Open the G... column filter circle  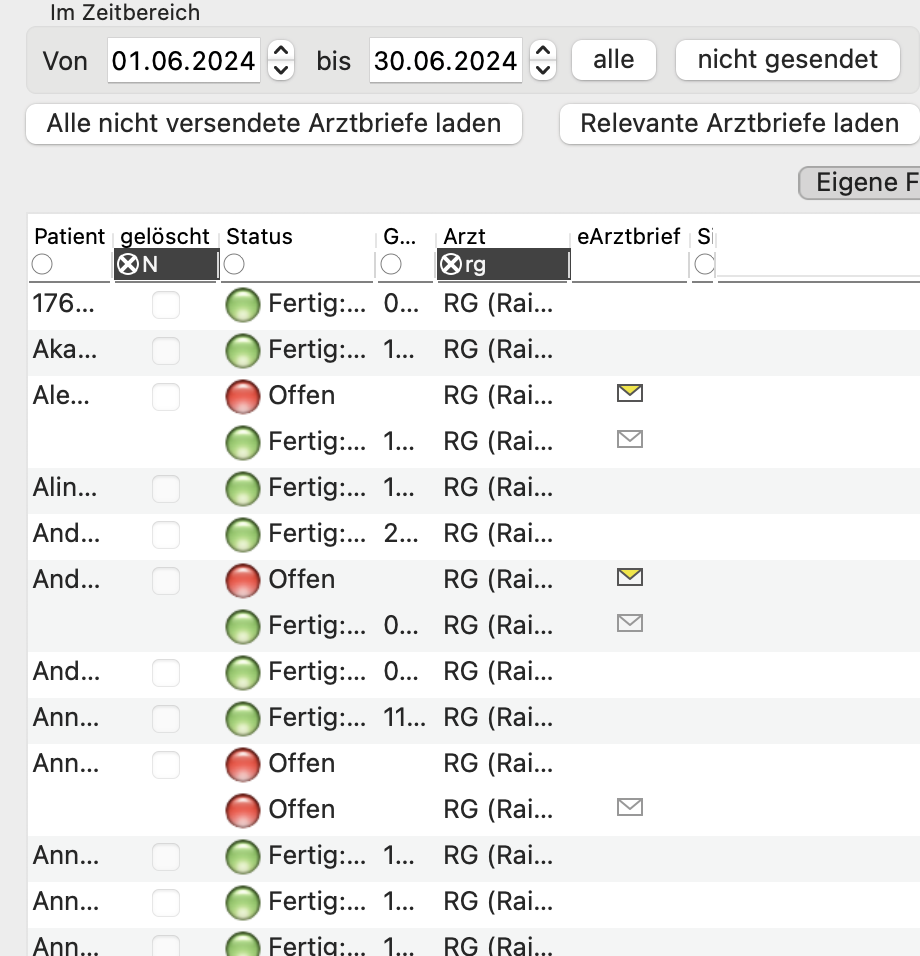click(x=391, y=265)
